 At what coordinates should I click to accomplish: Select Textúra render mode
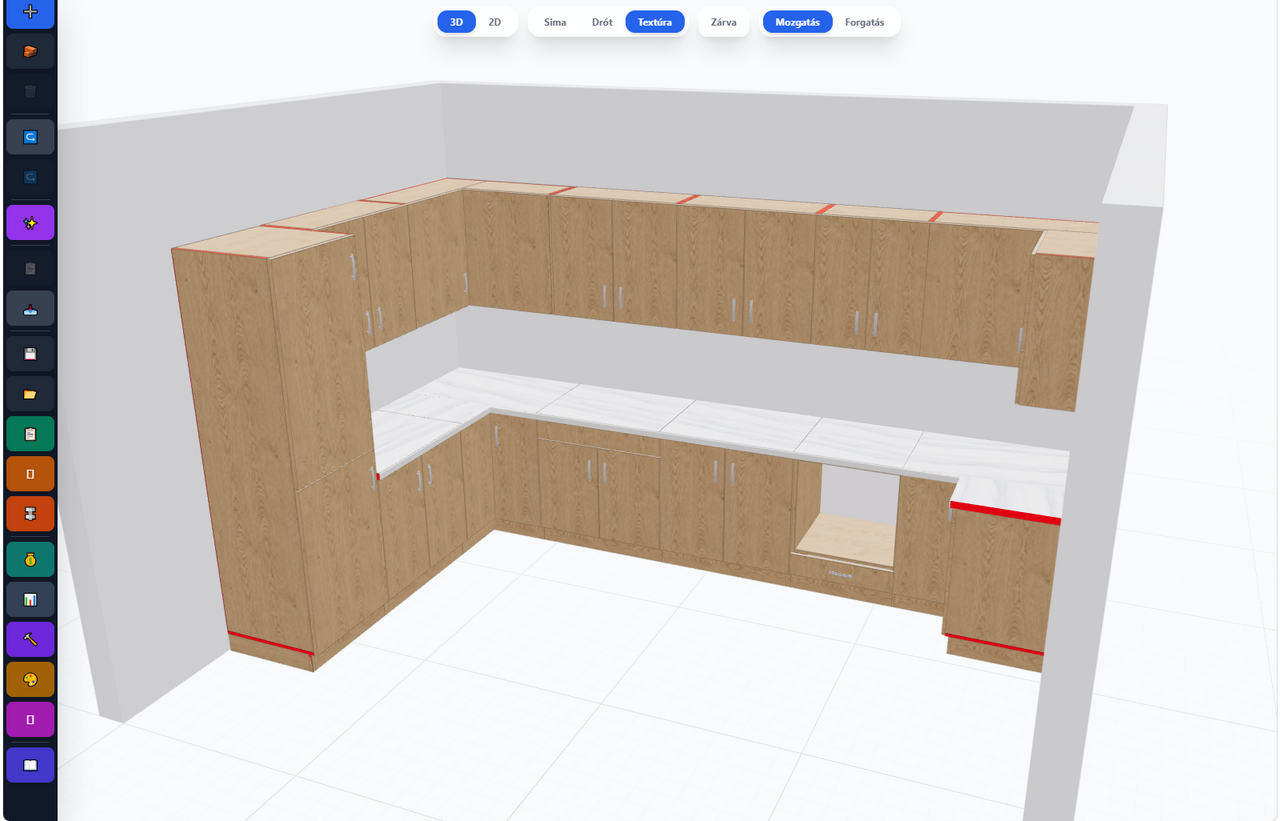(655, 22)
